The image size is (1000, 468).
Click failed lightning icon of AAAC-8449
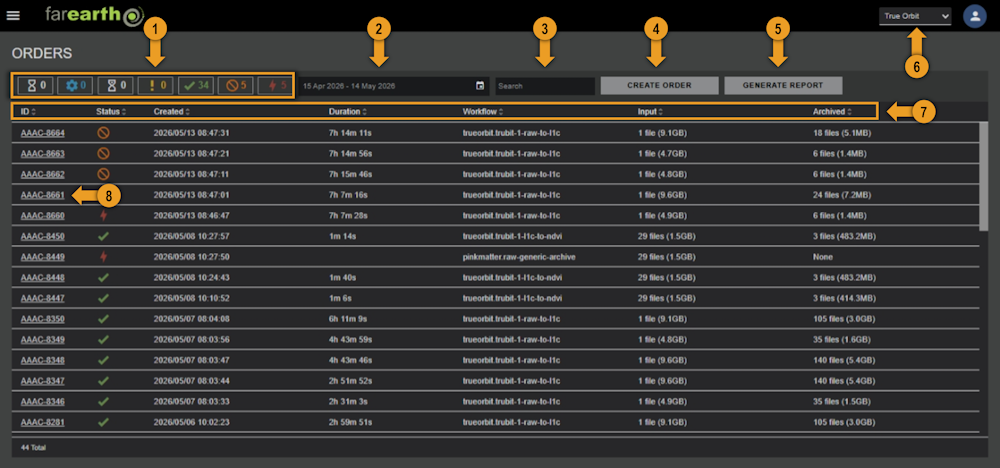[103, 257]
